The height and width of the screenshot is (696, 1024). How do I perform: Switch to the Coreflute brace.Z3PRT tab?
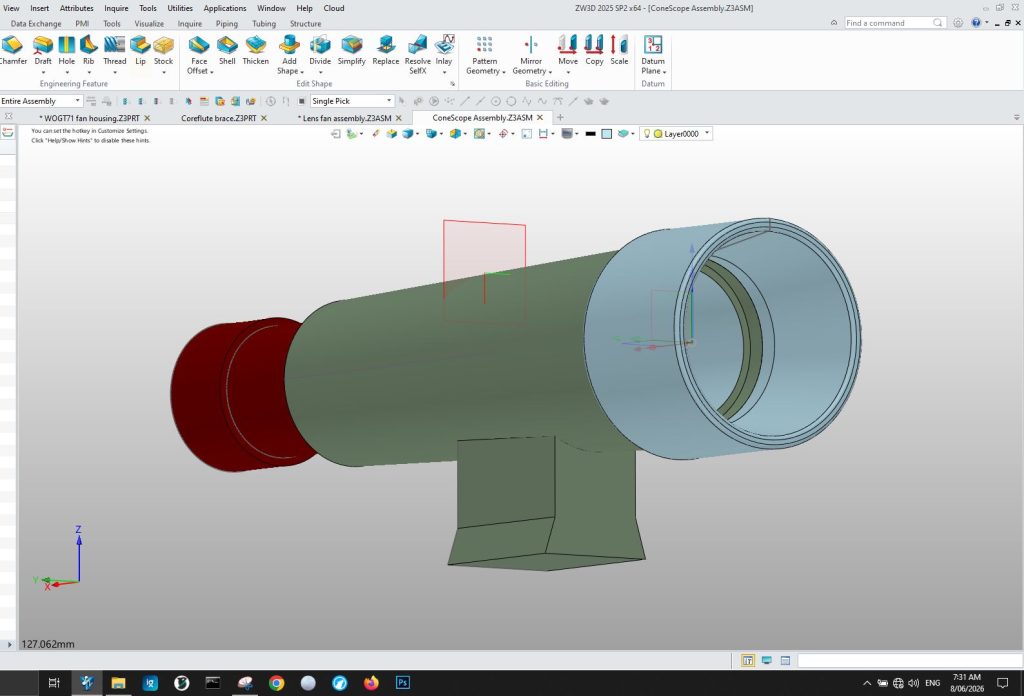tap(219, 118)
